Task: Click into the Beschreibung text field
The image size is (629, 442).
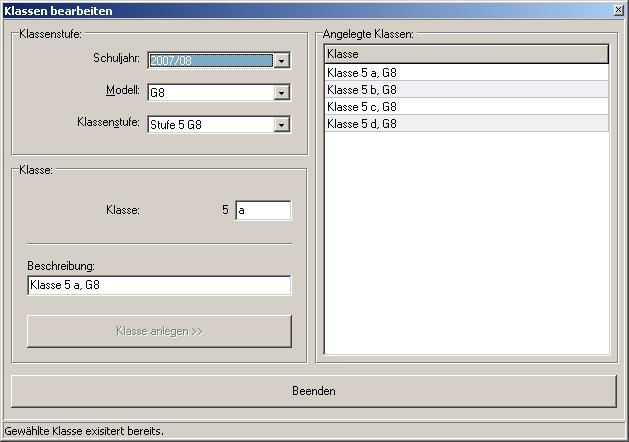Action: [159, 286]
